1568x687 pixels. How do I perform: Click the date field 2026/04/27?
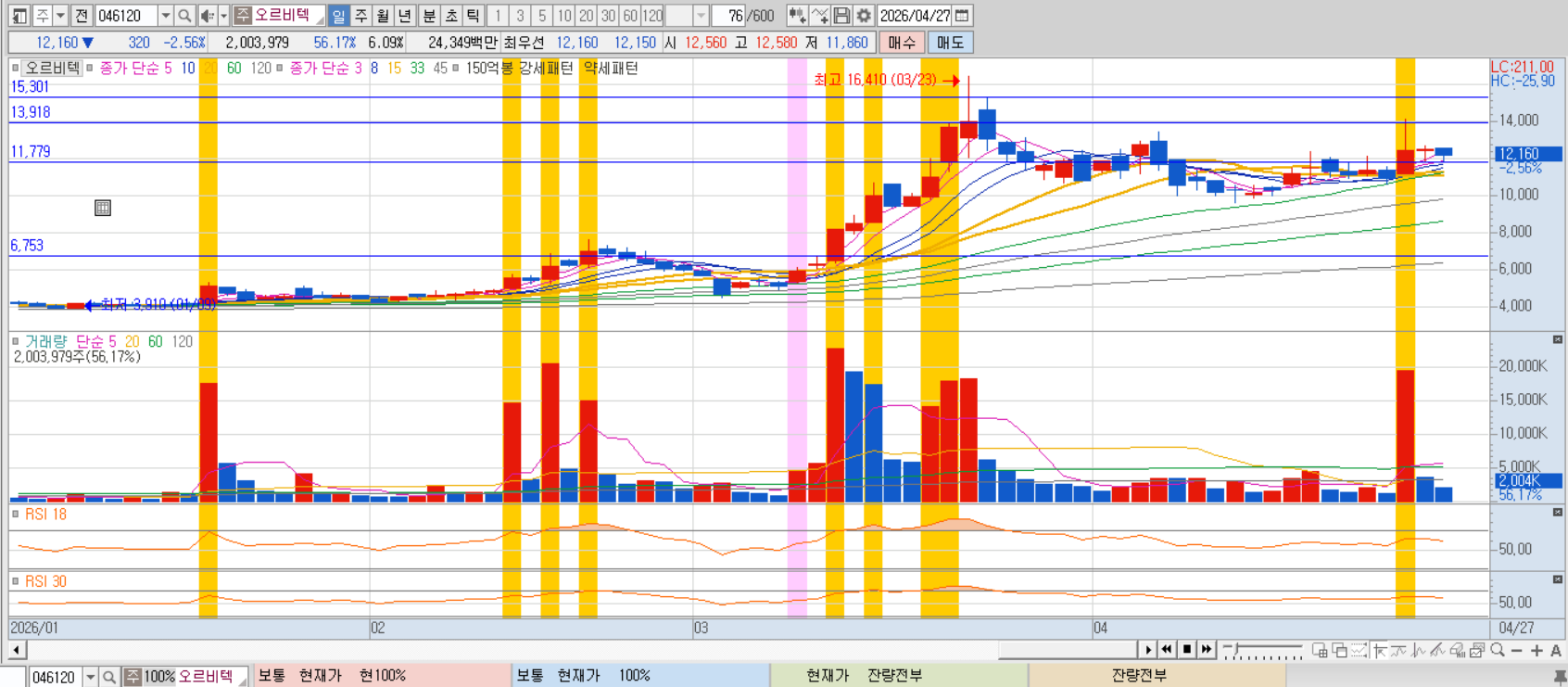[x=915, y=16]
